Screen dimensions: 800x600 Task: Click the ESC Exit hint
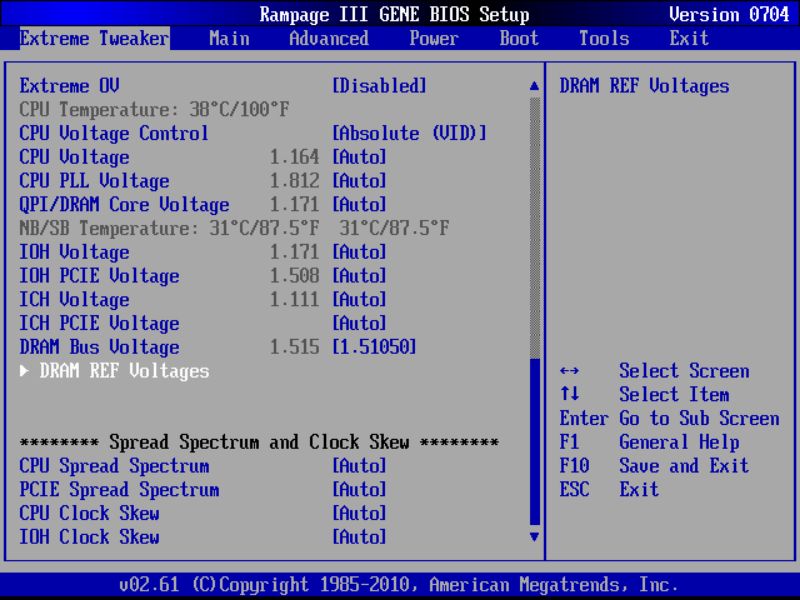[x=609, y=490]
